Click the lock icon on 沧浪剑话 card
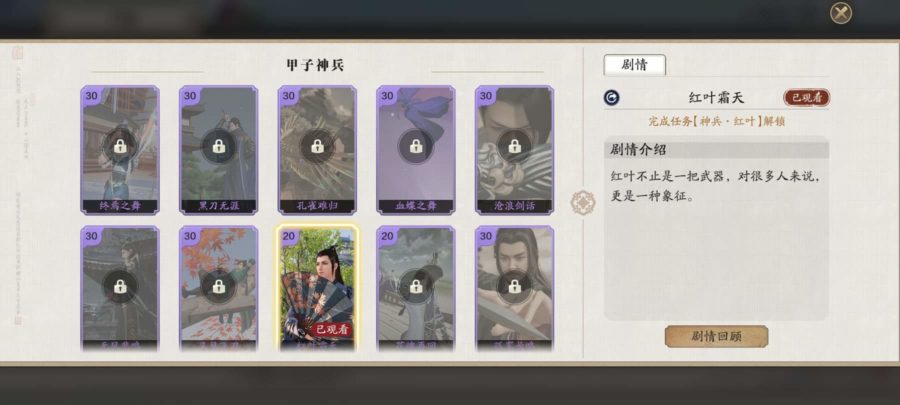This screenshot has height=405, width=900. click(x=515, y=146)
